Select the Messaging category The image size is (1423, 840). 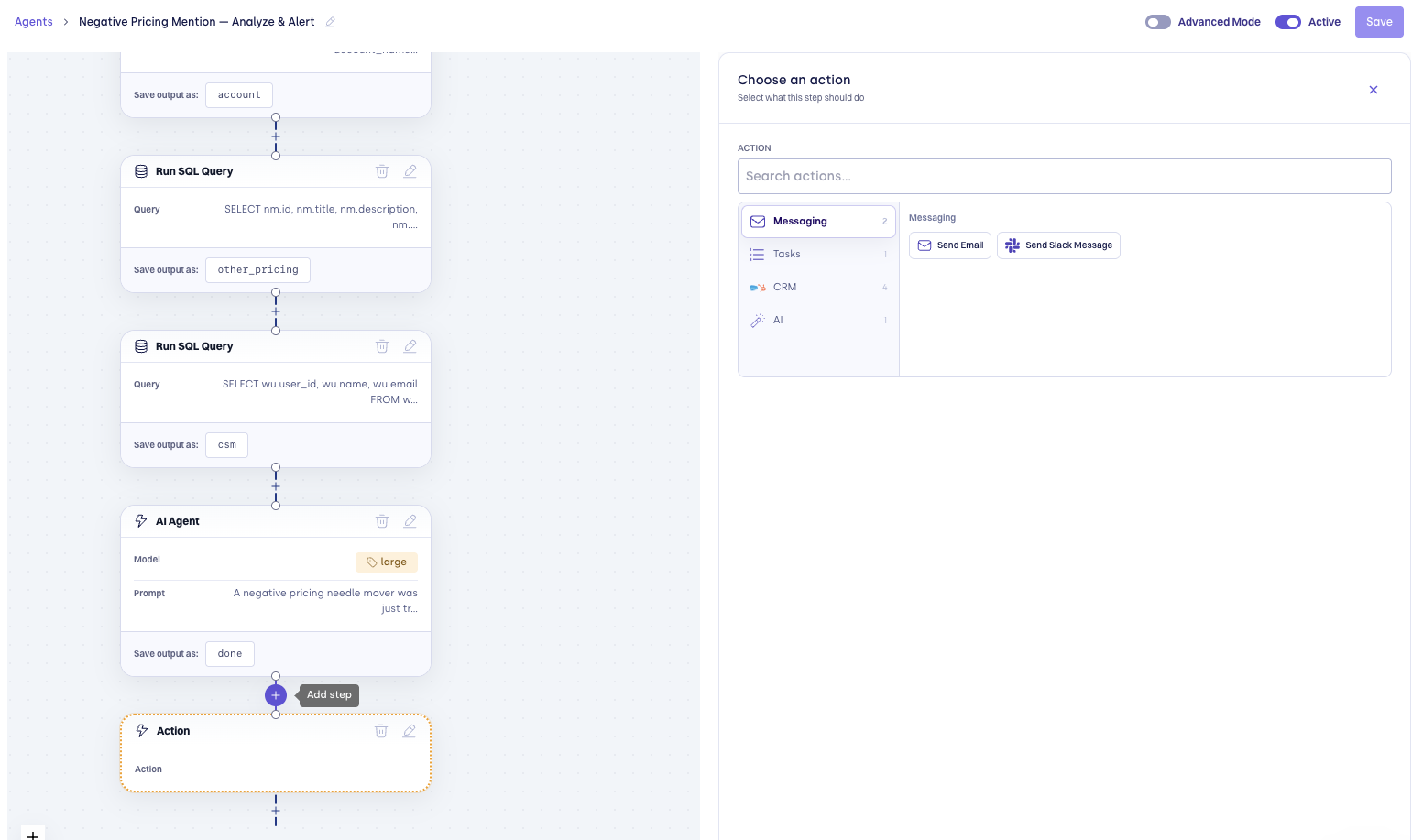pyautogui.click(x=818, y=221)
